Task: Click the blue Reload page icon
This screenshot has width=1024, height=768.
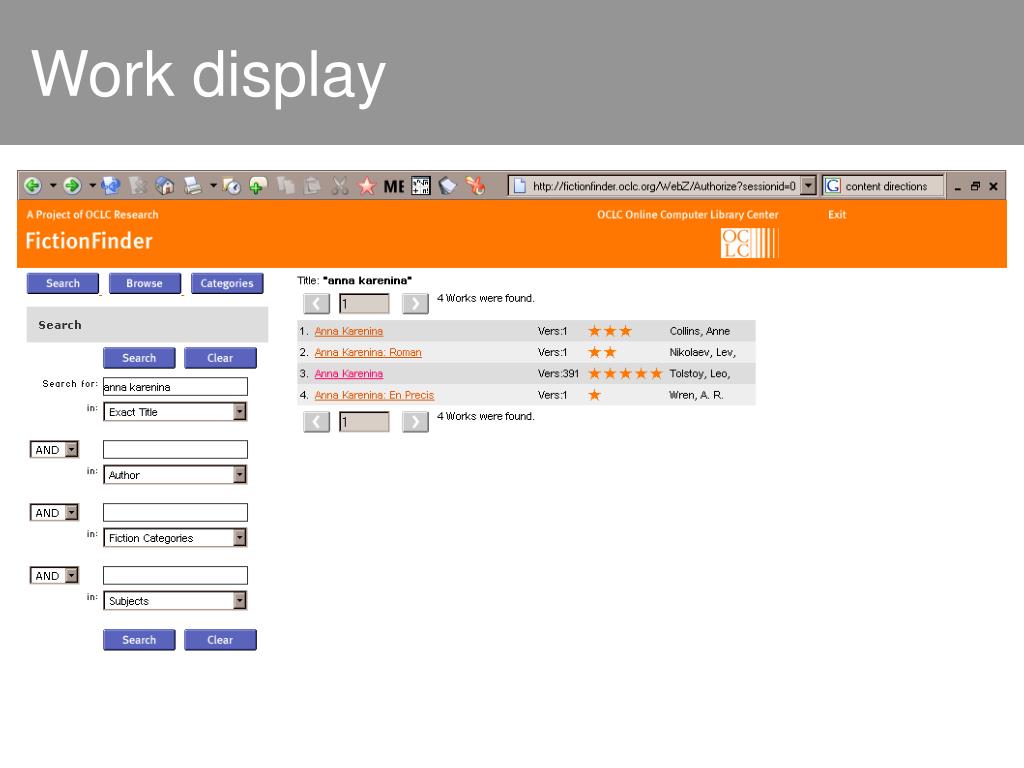Action: tap(110, 186)
